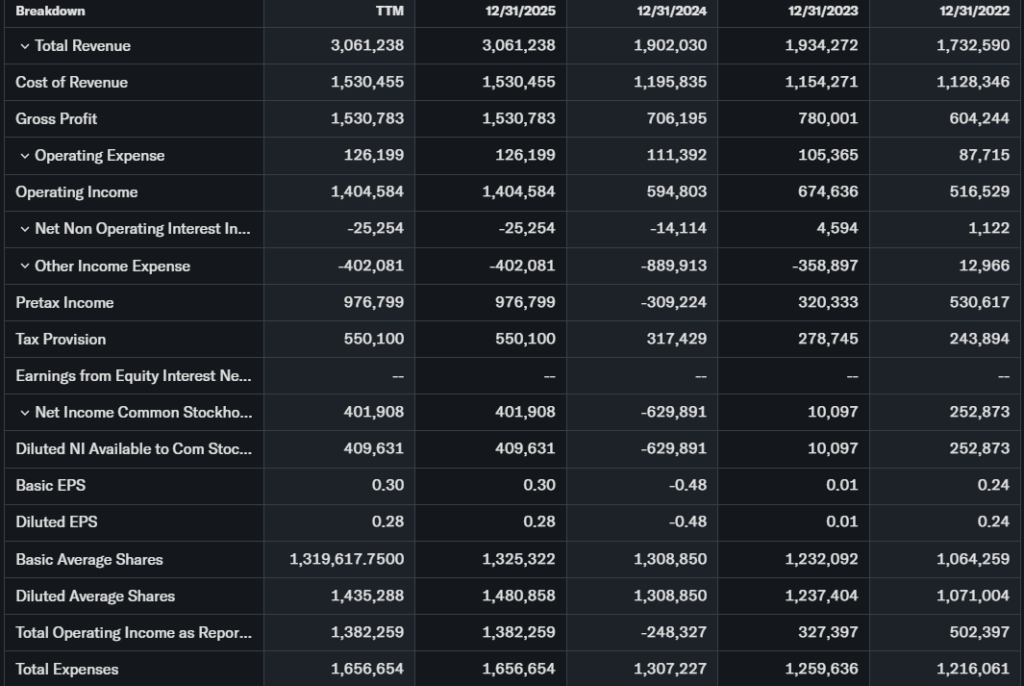Select the Tax Provision row label

(60, 339)
